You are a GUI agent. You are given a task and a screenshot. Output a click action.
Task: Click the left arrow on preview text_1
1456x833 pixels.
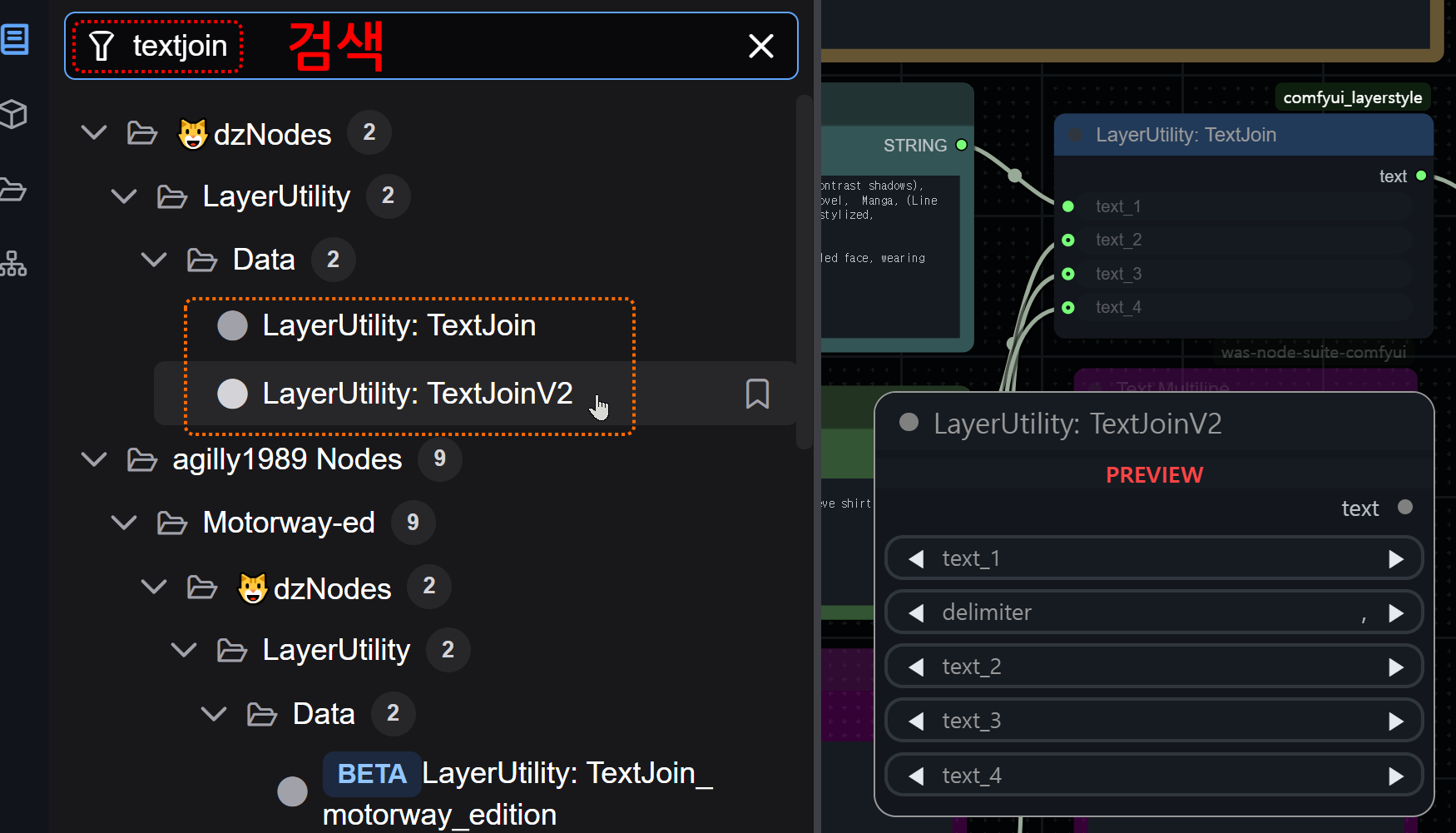[916, 559]
